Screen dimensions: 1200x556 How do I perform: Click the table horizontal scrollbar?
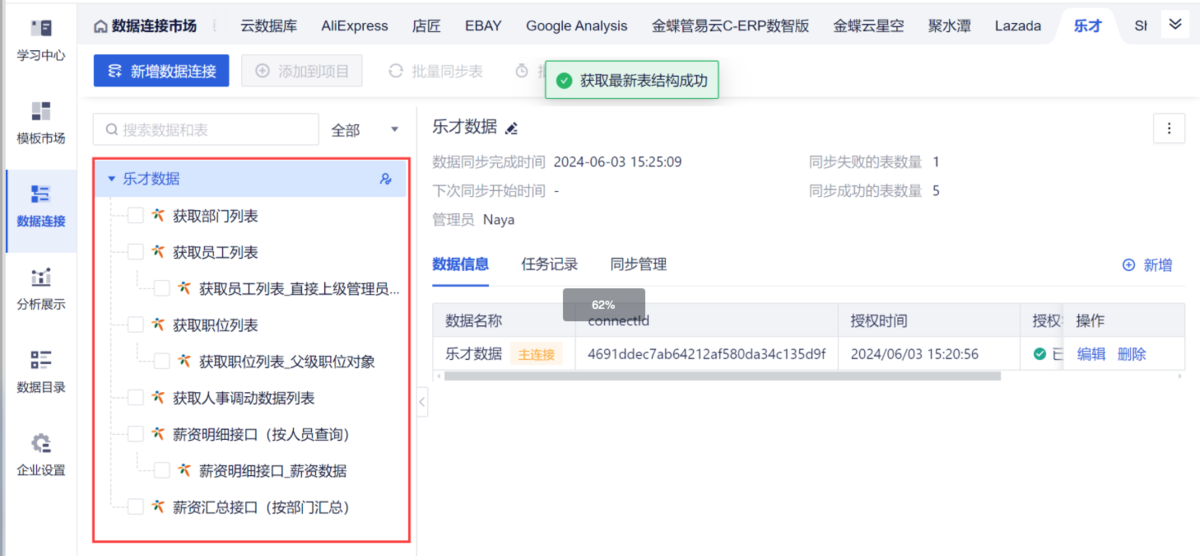pos(723,376)
